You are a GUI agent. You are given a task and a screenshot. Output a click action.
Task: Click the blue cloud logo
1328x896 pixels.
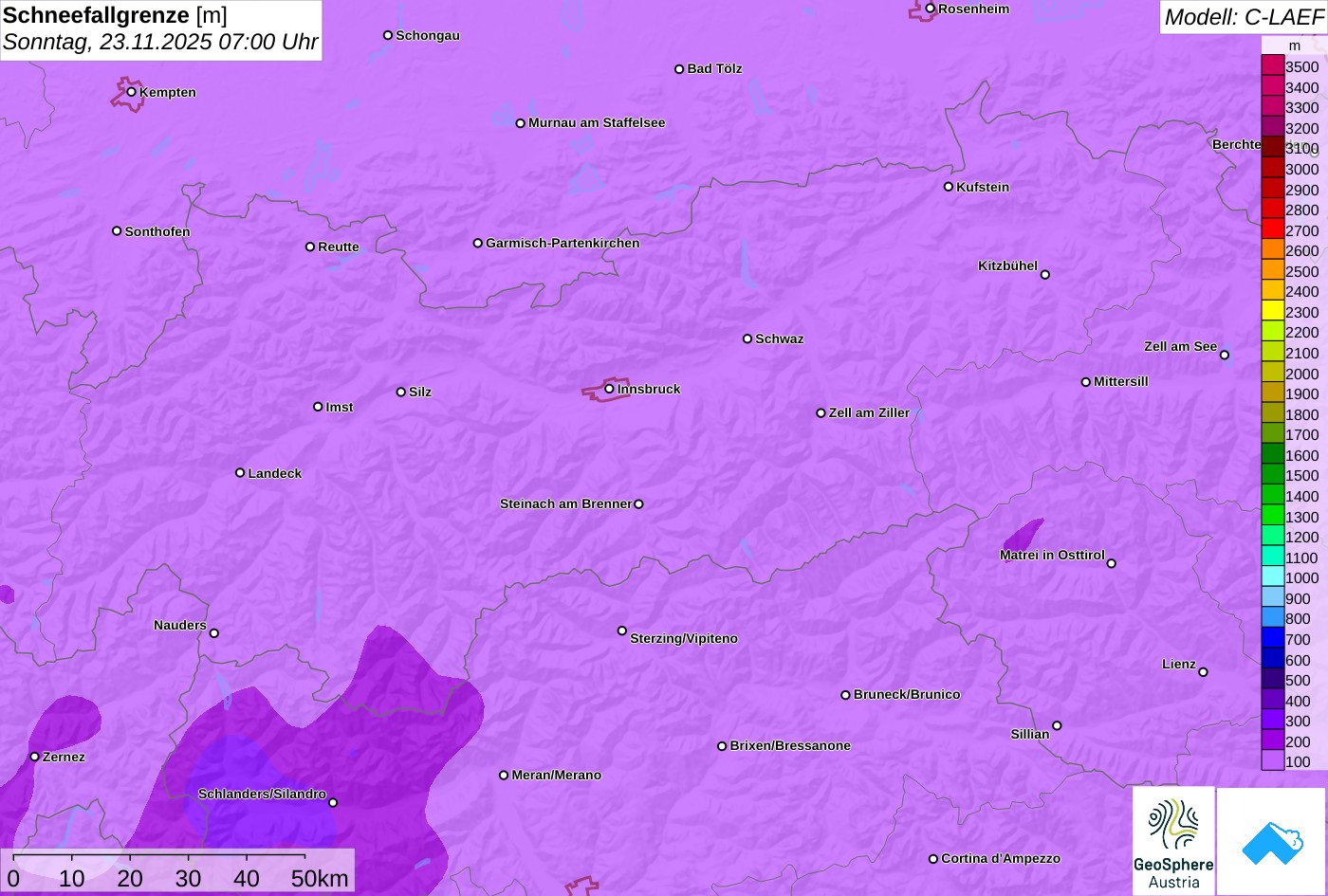click(1271, 841)
